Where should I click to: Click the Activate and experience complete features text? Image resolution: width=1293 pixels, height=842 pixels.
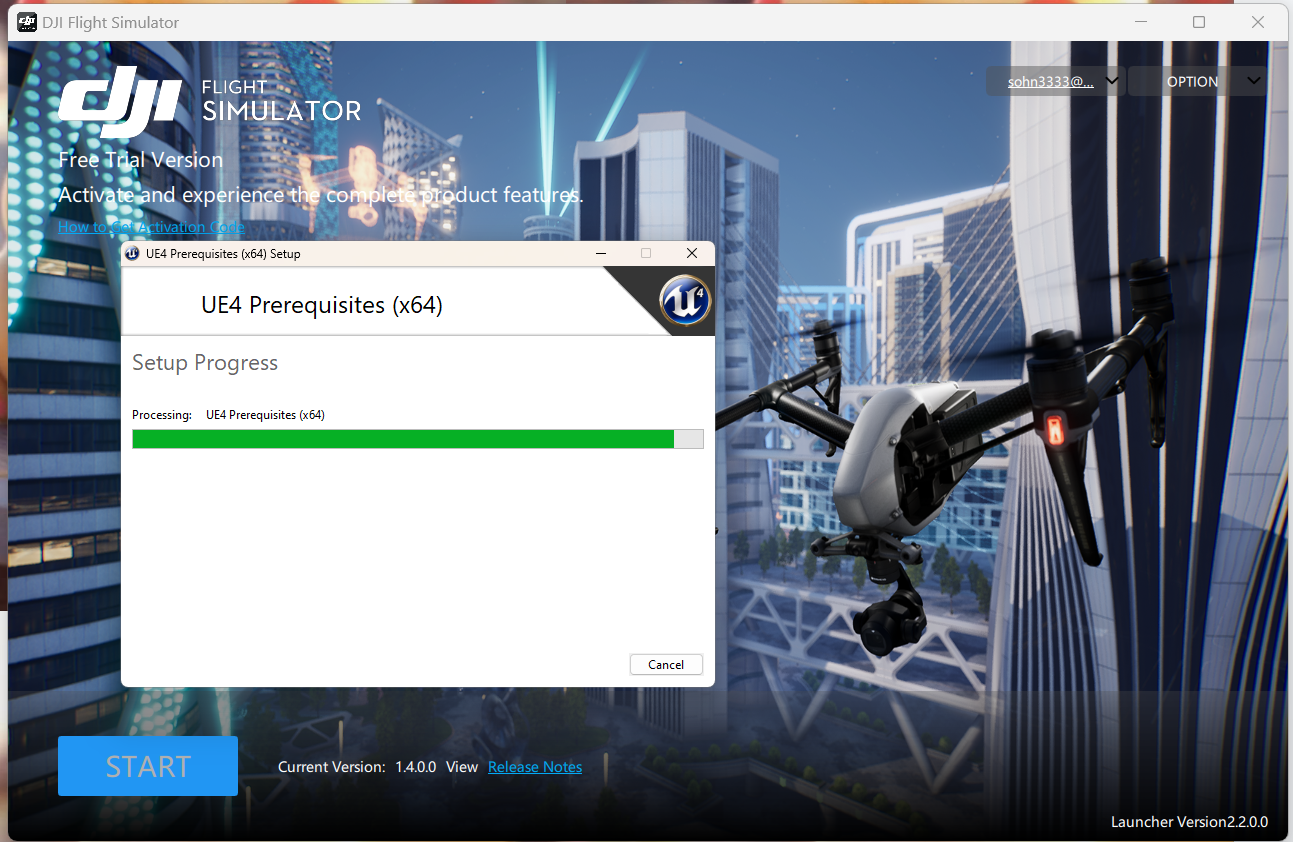321,195
